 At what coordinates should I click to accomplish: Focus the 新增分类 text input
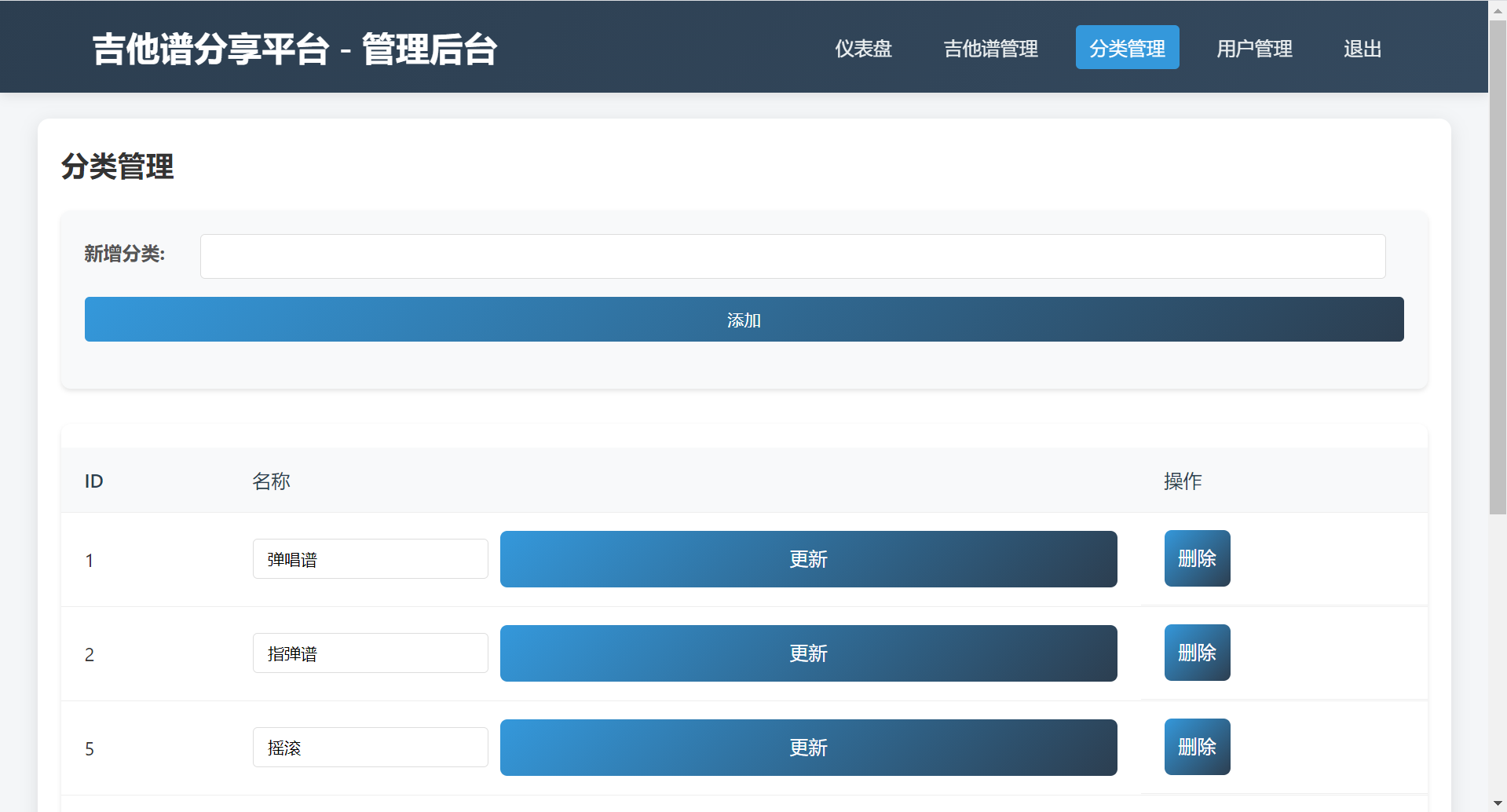pyautogui.click(x=792, y=256)
